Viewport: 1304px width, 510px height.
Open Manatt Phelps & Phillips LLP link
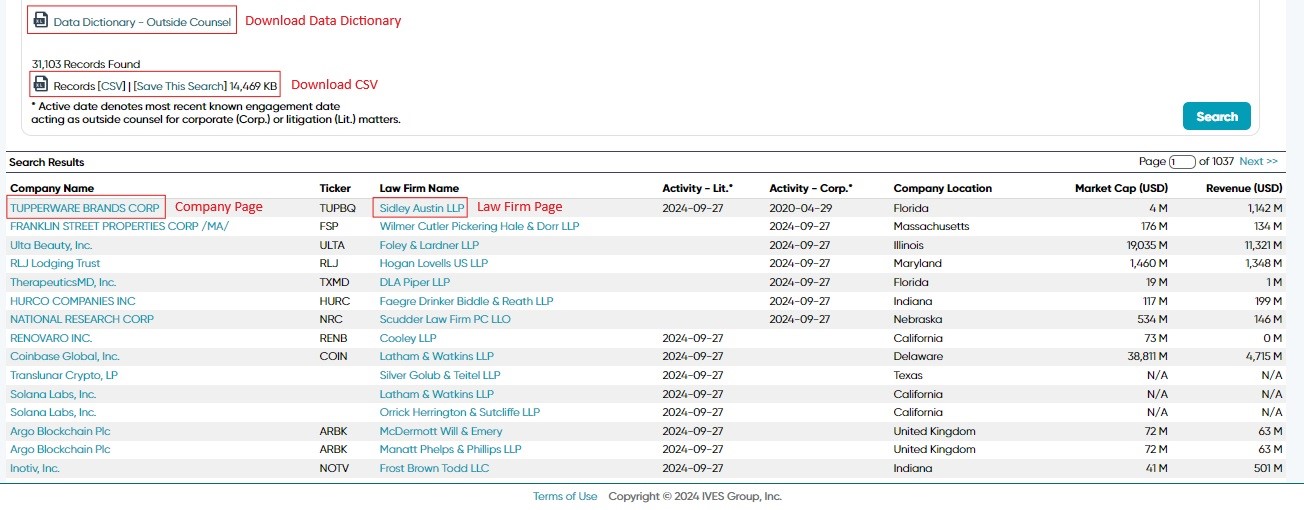click(x=450, y=449)
